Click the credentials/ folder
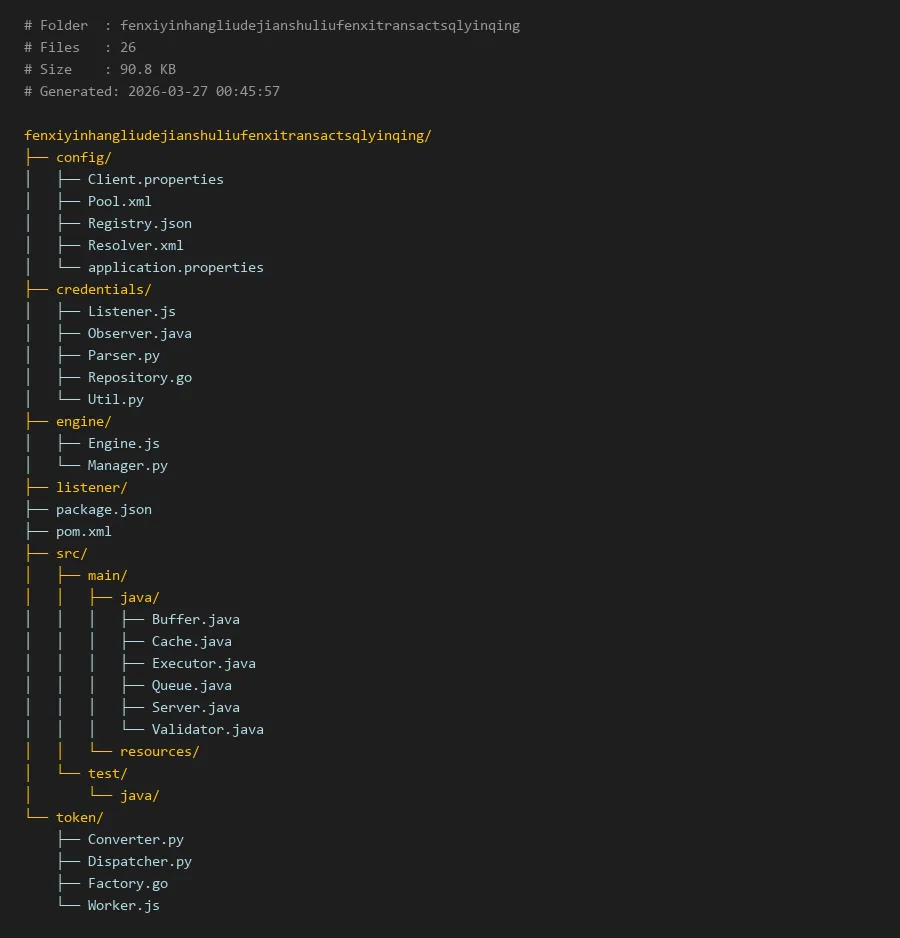The height and width of the screenshot is (938, 900). (103, 289)
